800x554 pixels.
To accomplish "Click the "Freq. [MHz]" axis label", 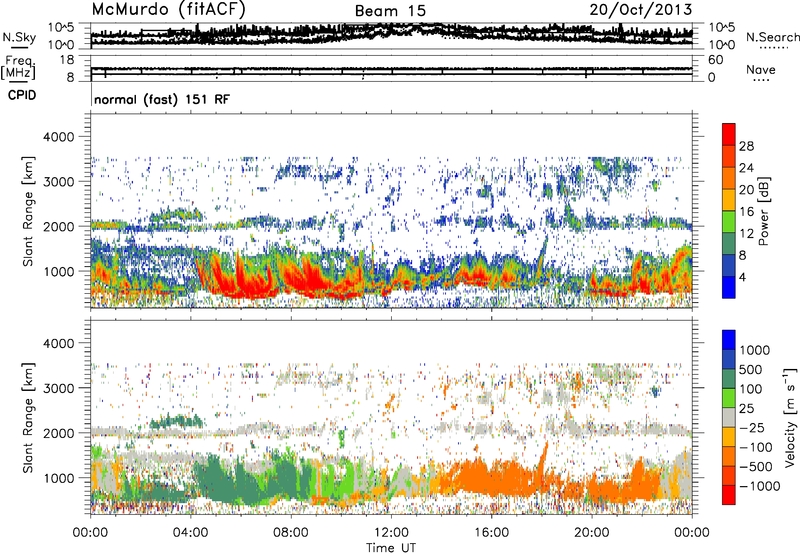I will click(x=18, y=68).
